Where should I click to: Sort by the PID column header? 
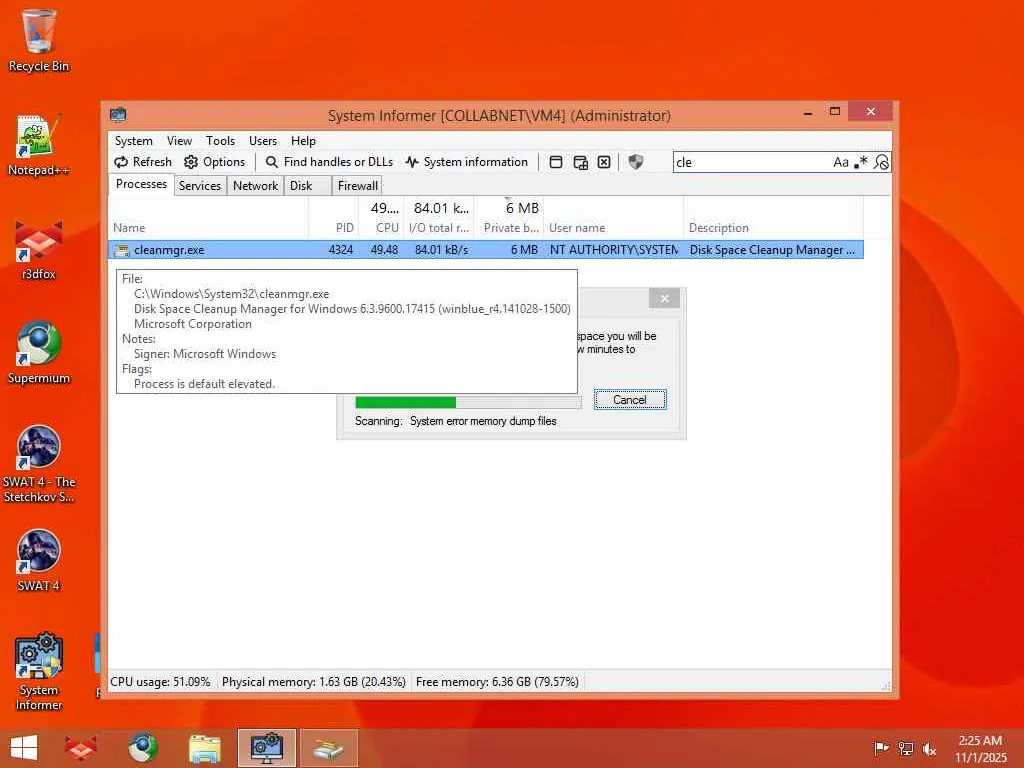[x=333, y=217]
